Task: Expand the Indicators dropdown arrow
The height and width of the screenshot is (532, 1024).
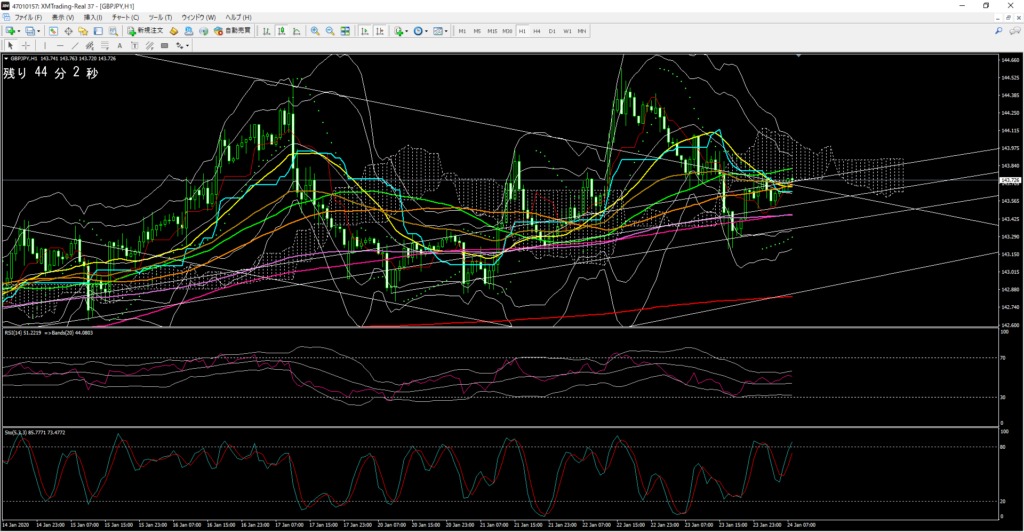Action: (x=407, y=31)
